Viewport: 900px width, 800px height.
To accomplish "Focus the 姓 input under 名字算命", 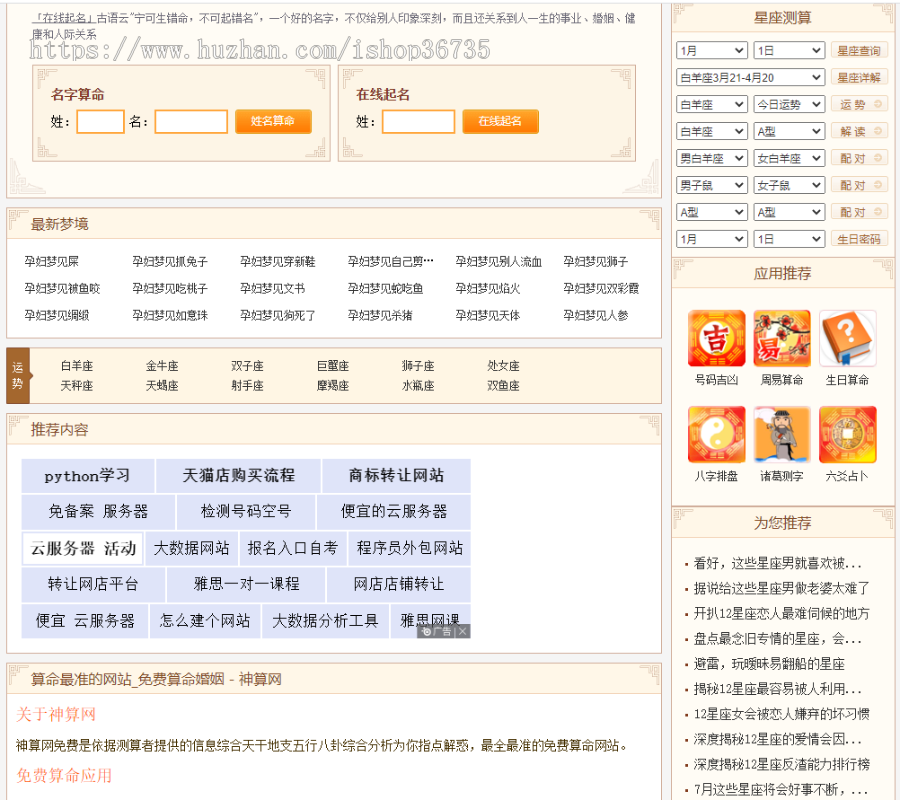I will pos(100,122).
